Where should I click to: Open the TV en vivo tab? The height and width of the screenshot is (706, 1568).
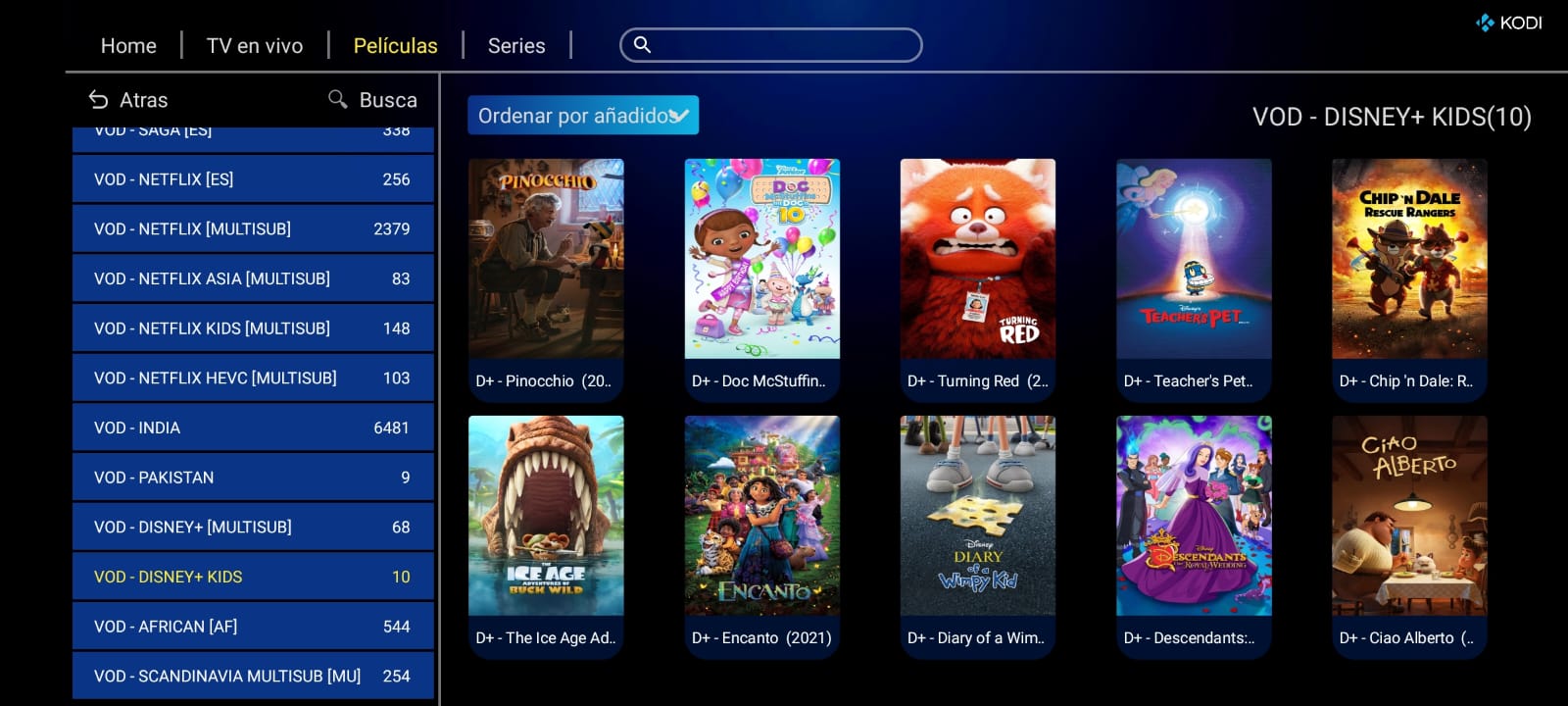(255, 46)
